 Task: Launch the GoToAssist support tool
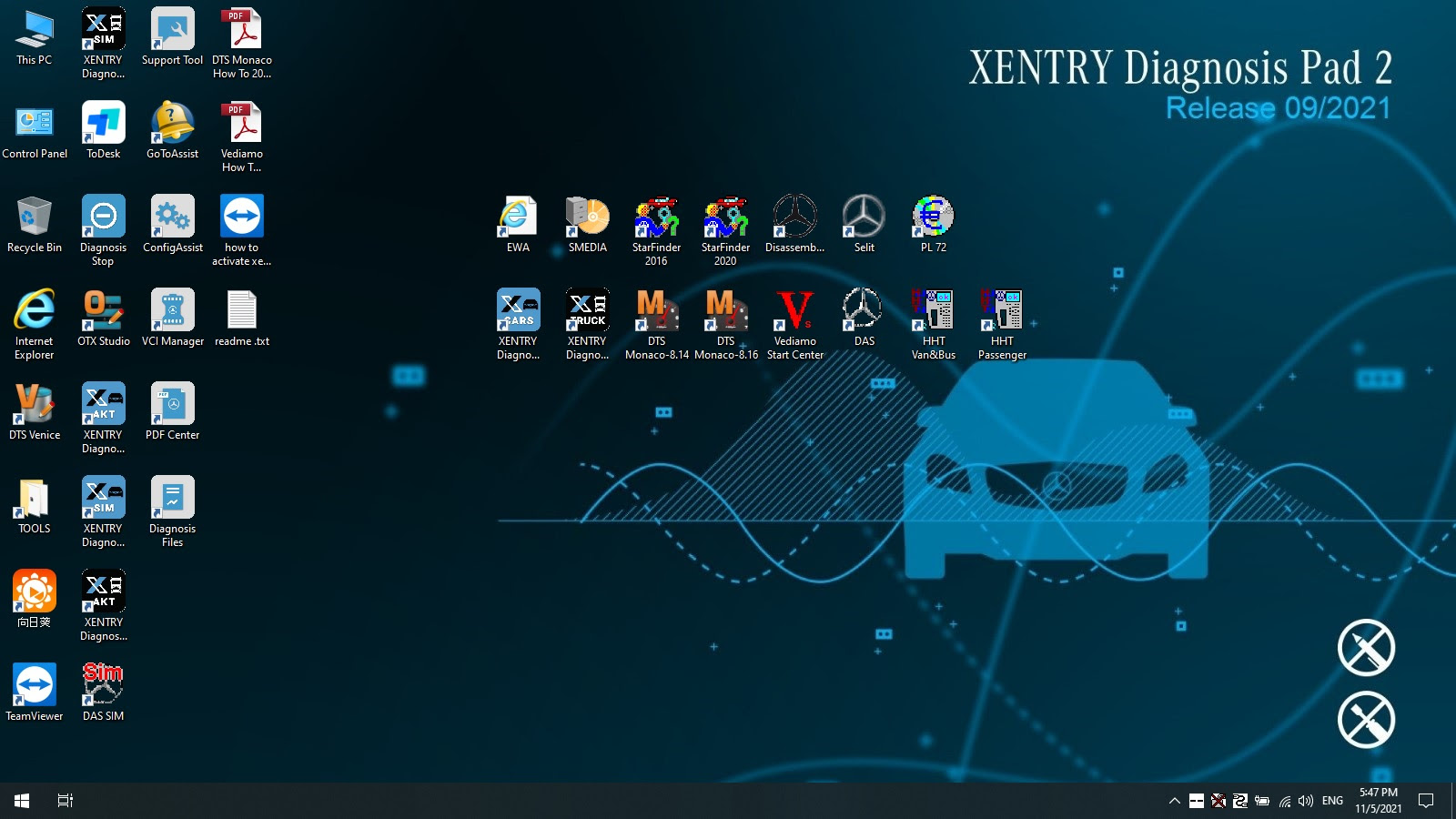172,125
